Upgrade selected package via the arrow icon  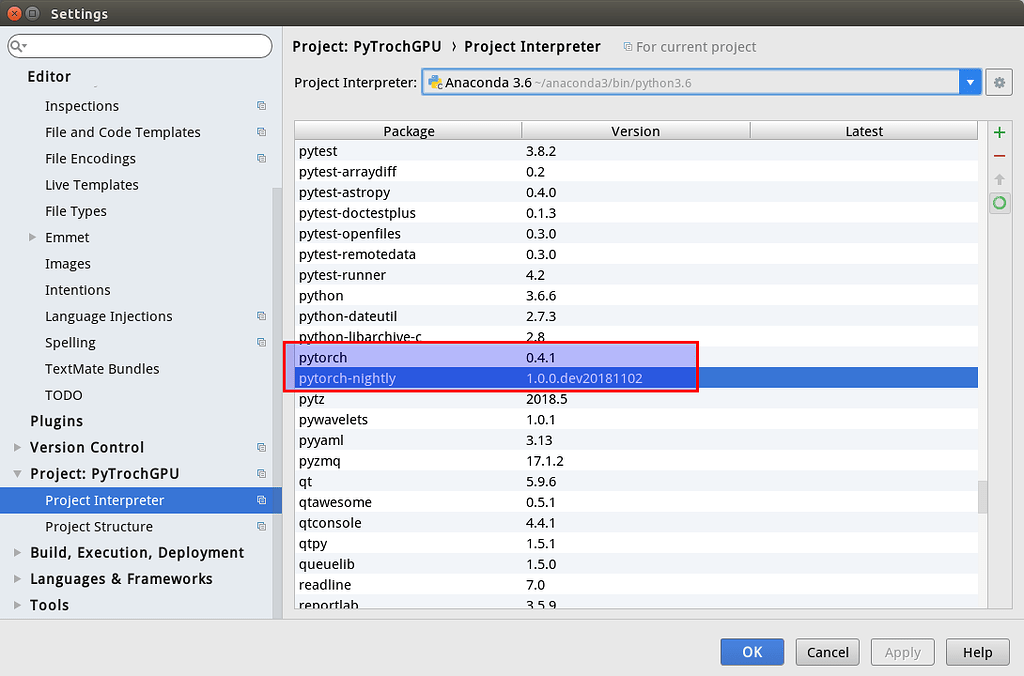pos(999,179)
